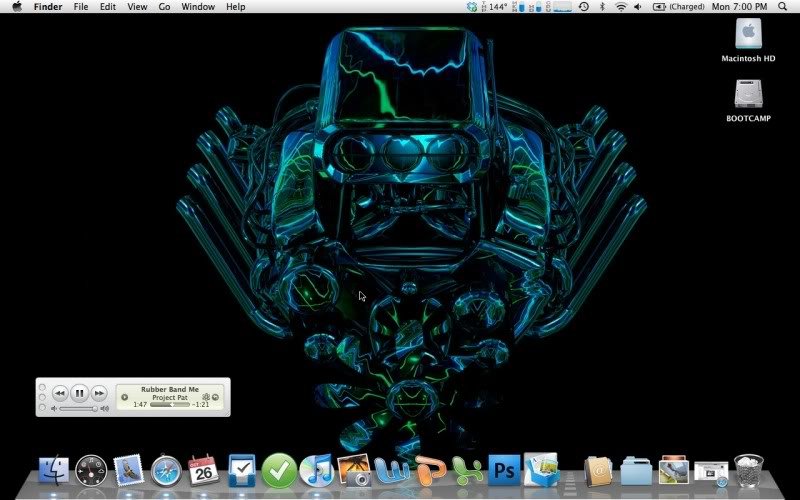Image resolution: width=800 pixels, height=500 pixels.
Task: Open the blue folder stack in Dock
Action: pyautogui.click(x=636, y=471)
